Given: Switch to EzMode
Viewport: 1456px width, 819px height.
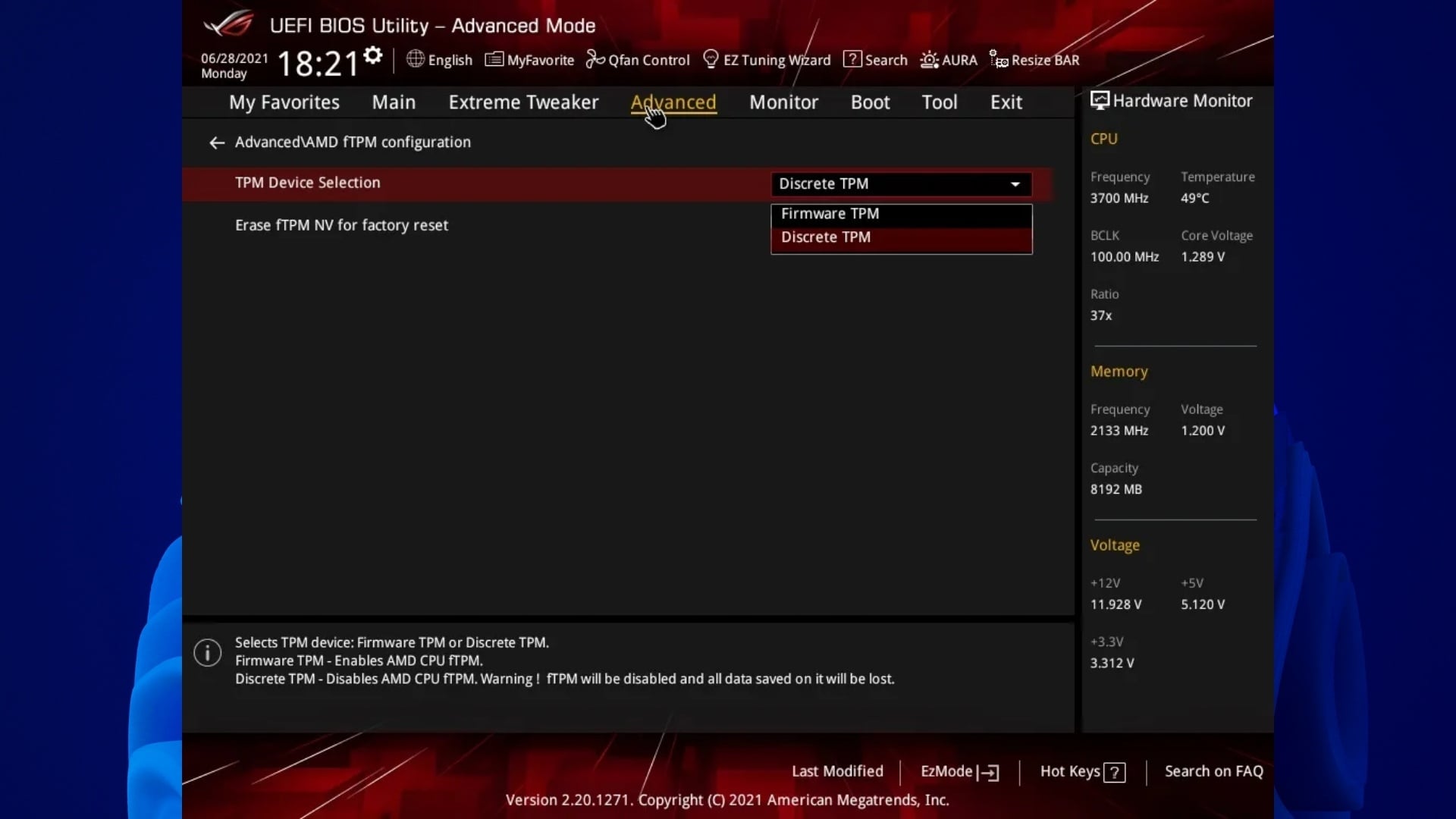Looking at the screenshot, I should coord(959,771).
